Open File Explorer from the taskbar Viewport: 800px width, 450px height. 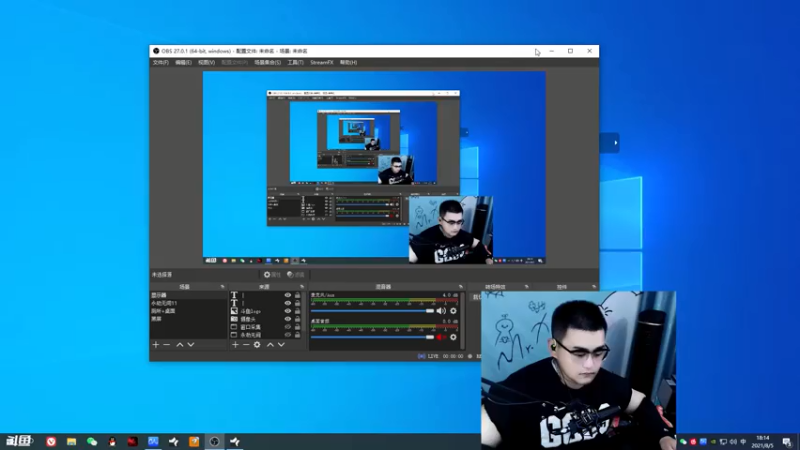pos(71,442)
